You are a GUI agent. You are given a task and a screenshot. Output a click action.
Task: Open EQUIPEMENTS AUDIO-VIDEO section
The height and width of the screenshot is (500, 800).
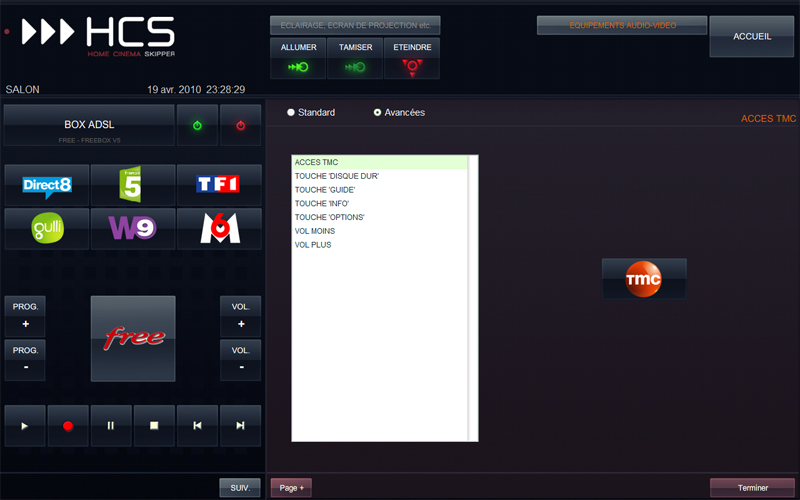tap(622, 26)
